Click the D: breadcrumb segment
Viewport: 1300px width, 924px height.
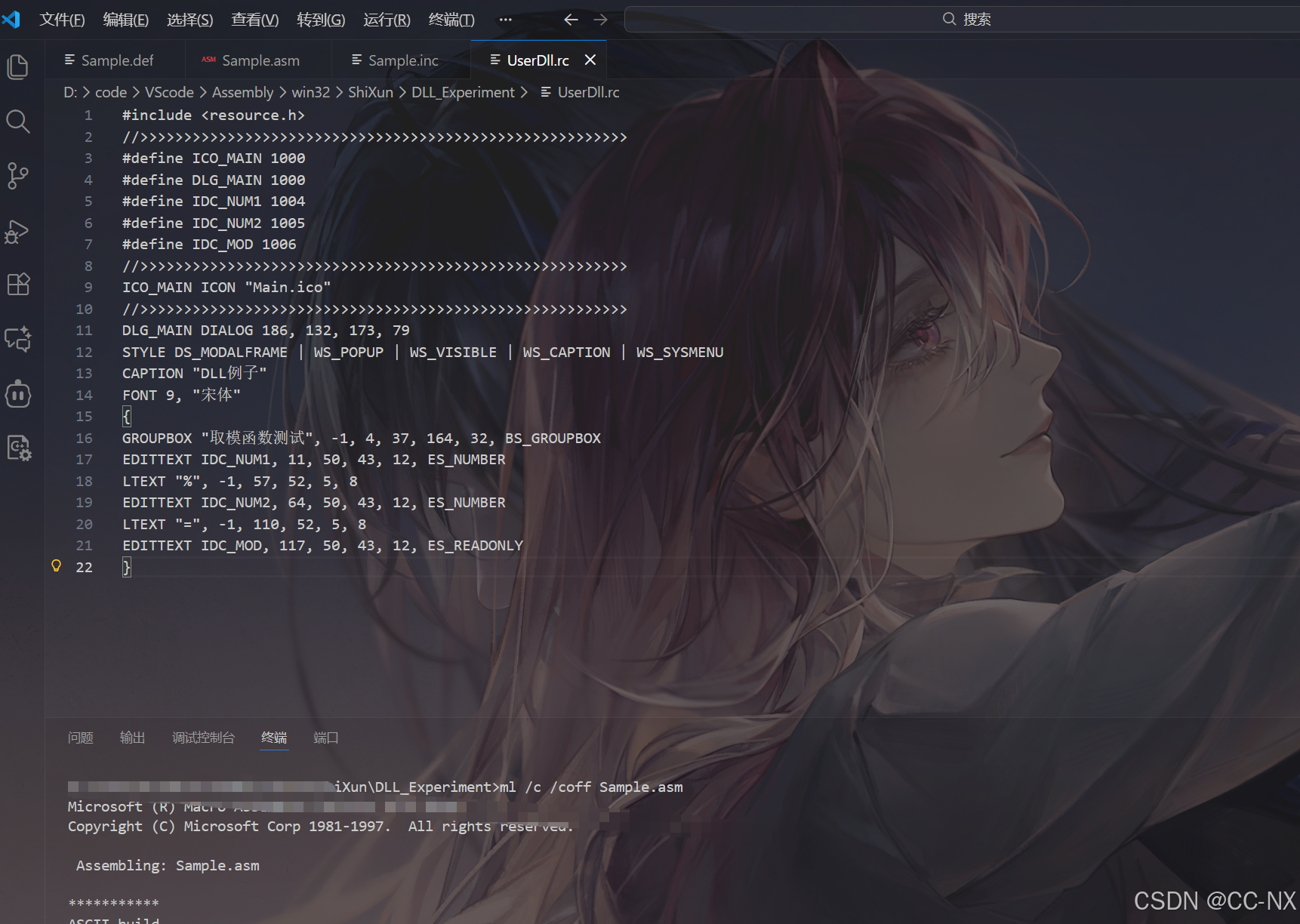tap(70, 92)
